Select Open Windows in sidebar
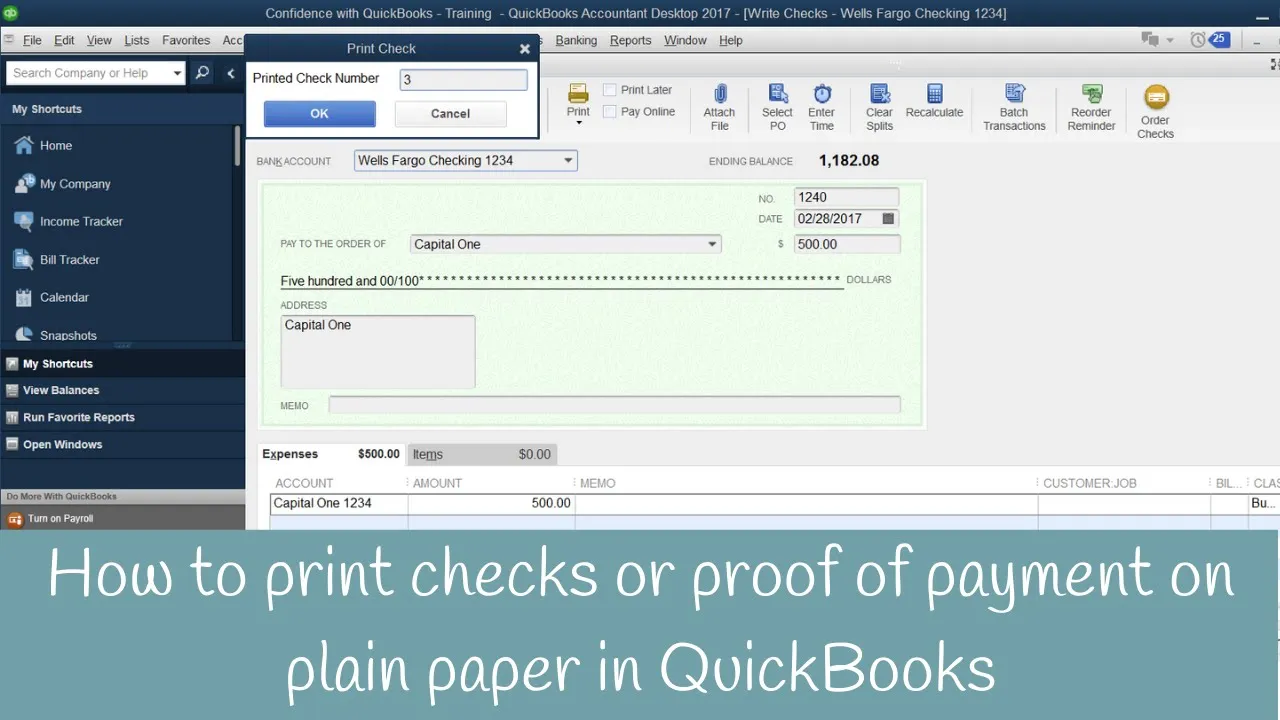 [x=122, y=444]
